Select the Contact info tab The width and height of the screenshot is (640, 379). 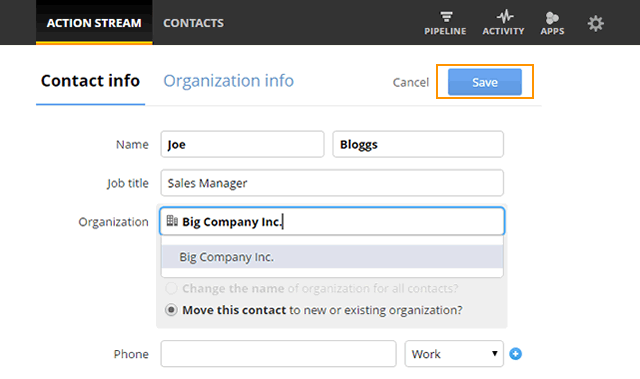[90, 81]
